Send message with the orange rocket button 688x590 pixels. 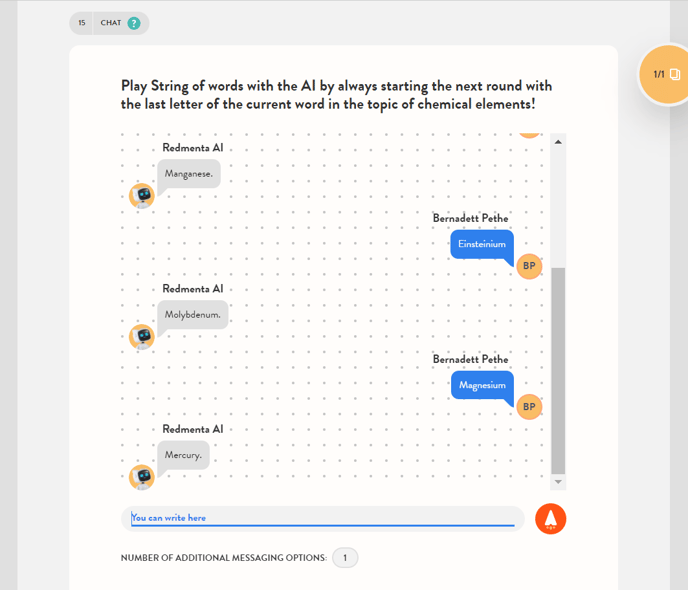pyautogui.click(x=551, y=518)
